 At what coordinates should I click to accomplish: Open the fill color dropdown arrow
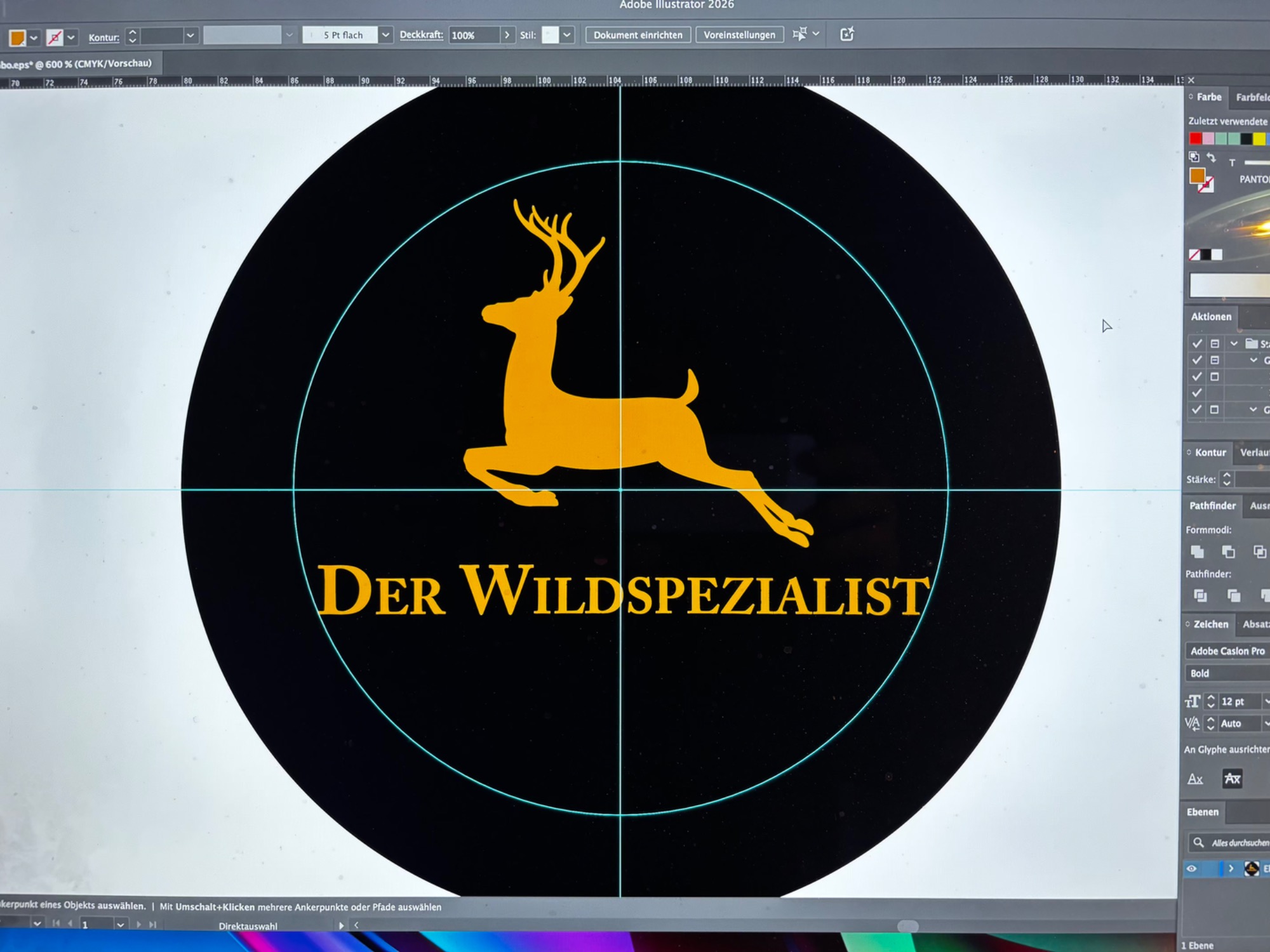point(34,38)
